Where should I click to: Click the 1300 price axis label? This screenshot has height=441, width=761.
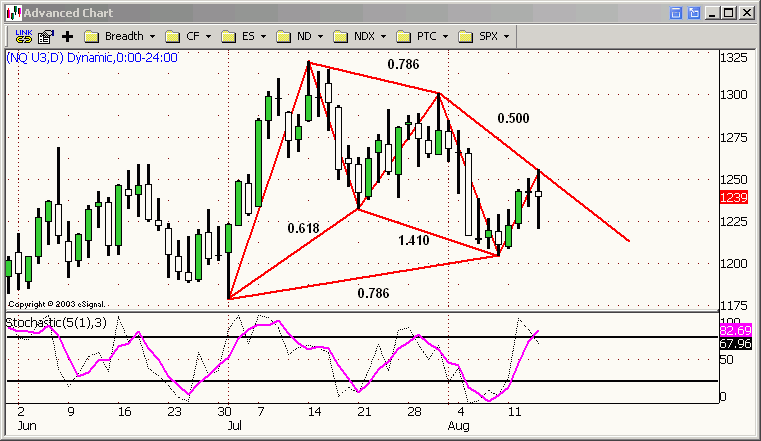coord(734,95)
